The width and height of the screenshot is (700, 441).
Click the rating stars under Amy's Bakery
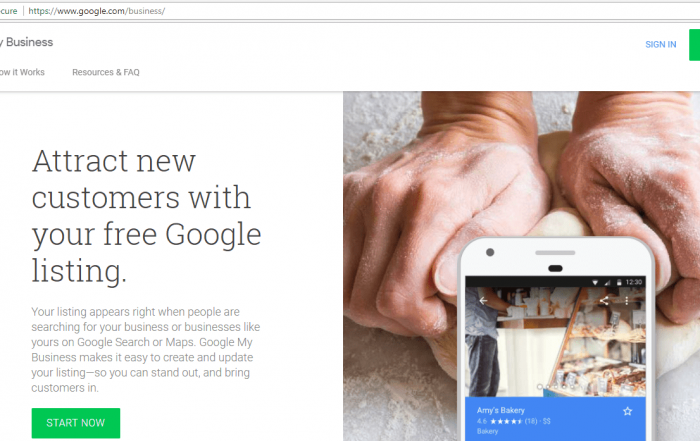click(x=506, y=421)
